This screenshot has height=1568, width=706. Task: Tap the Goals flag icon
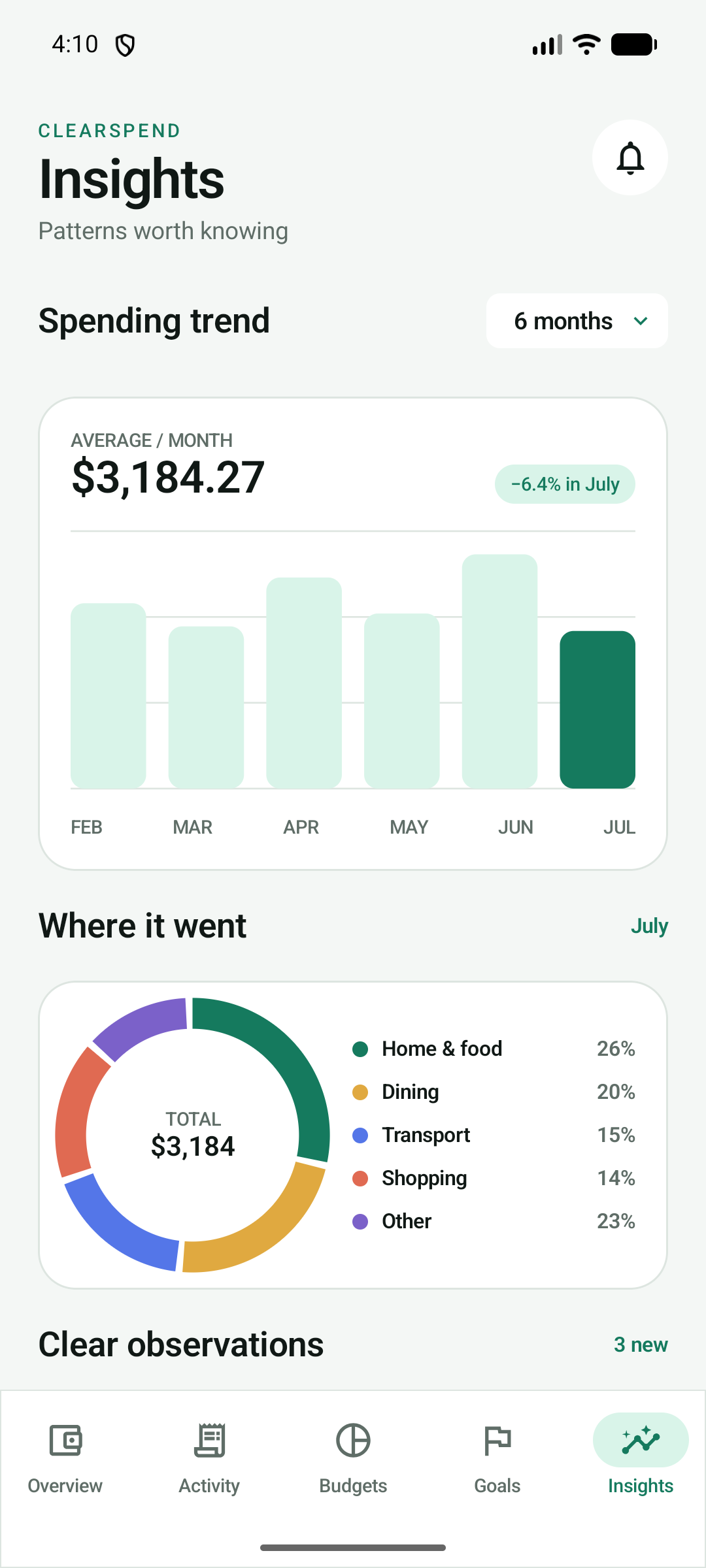(497, 1441)
